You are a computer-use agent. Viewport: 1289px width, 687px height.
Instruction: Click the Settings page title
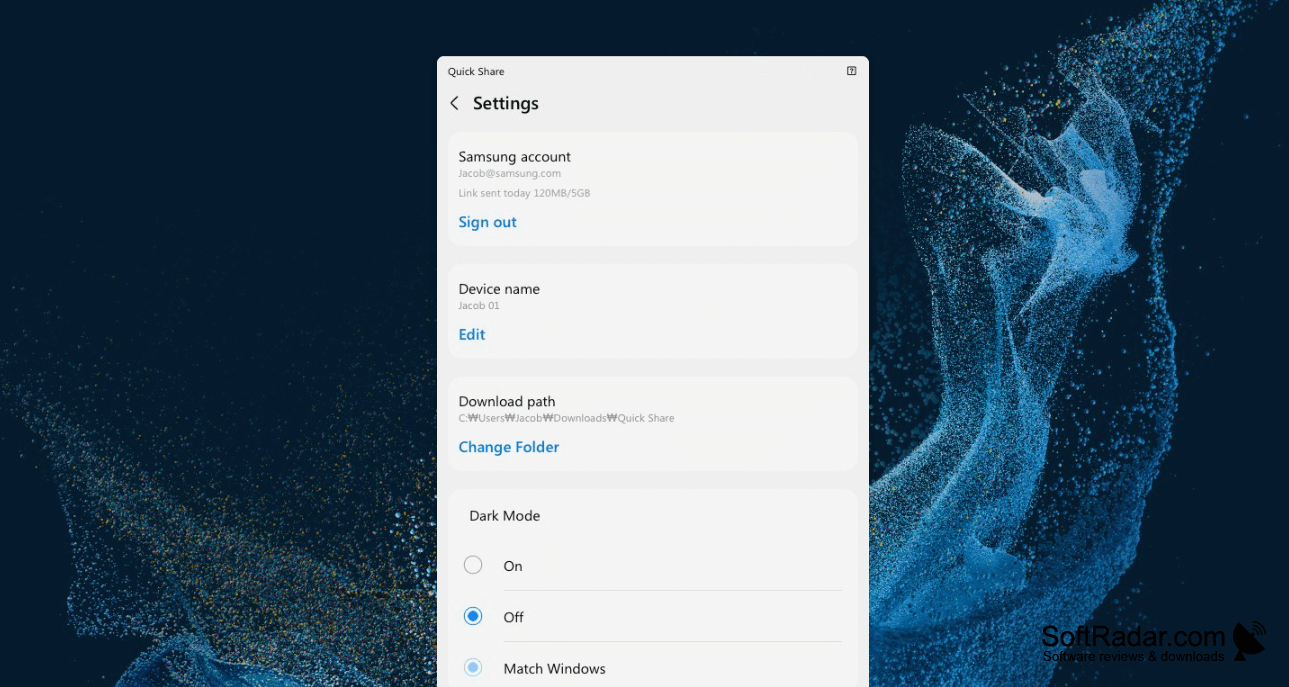505,103
